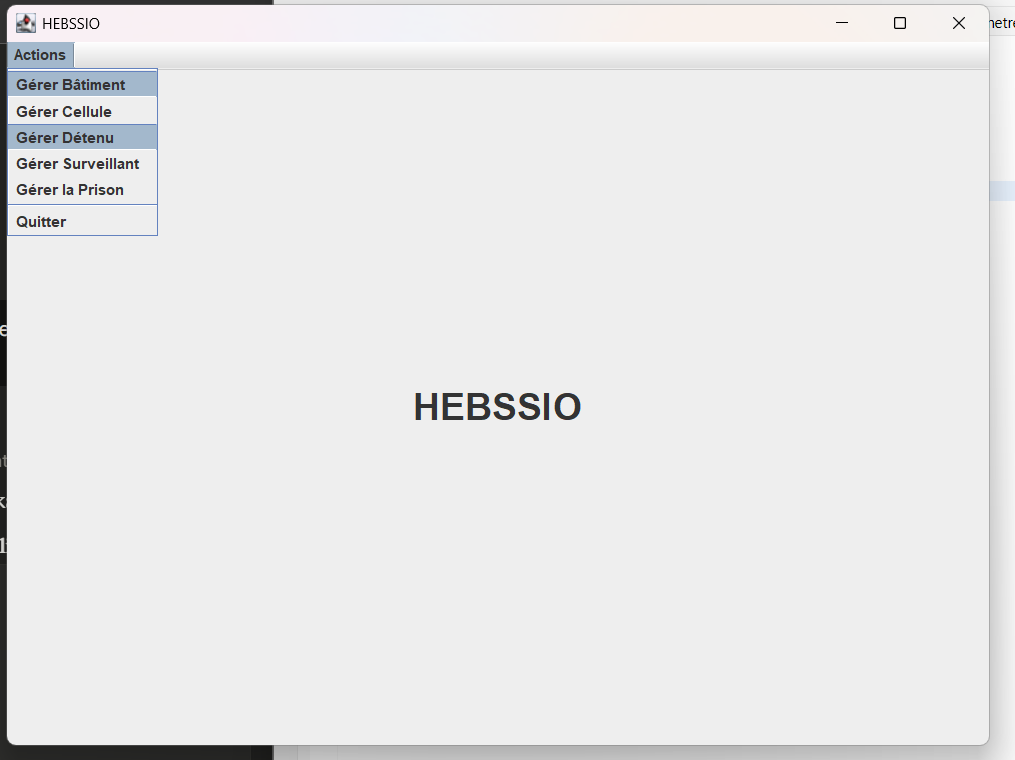Click the separator area above "Quitter"

point(82,205)
